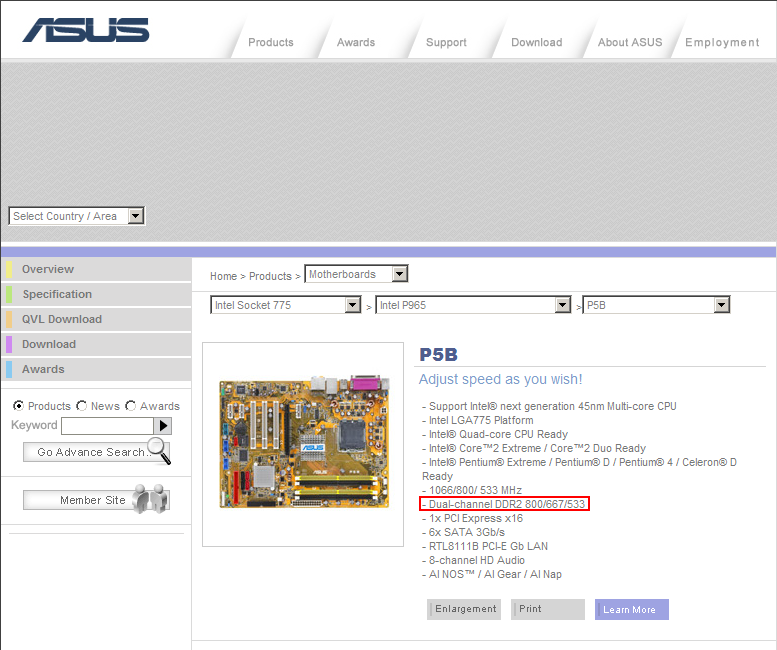The image size is (777, 650).
Task: Open the P5B model dropdown
Action: [x=656, y=305]
